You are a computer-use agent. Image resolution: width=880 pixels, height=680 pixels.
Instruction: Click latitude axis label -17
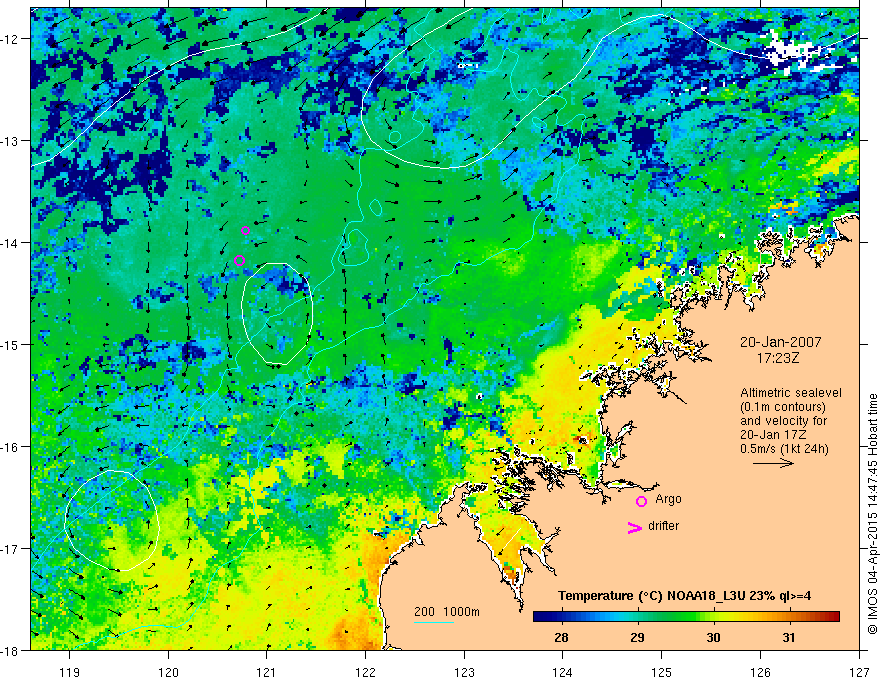(10, 548)
